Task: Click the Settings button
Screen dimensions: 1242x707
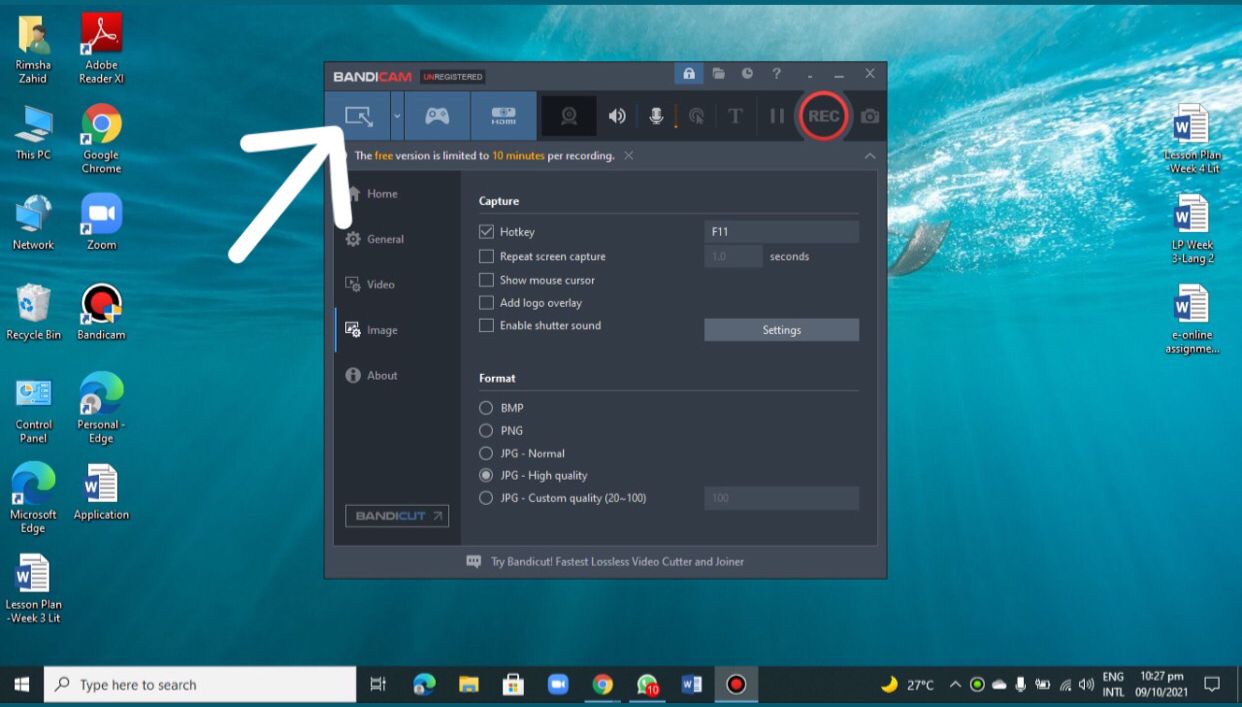Action: (x=781, y=330)
